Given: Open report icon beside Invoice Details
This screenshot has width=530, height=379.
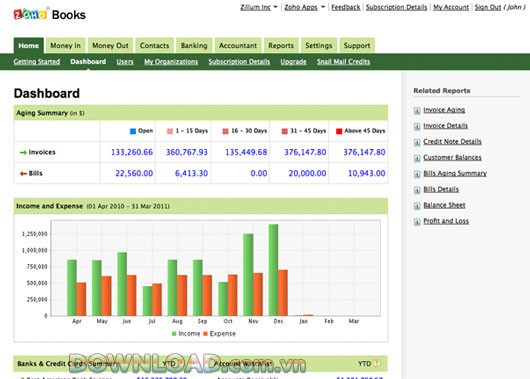Looking at the screenshot, I should (x=417, y=126).
